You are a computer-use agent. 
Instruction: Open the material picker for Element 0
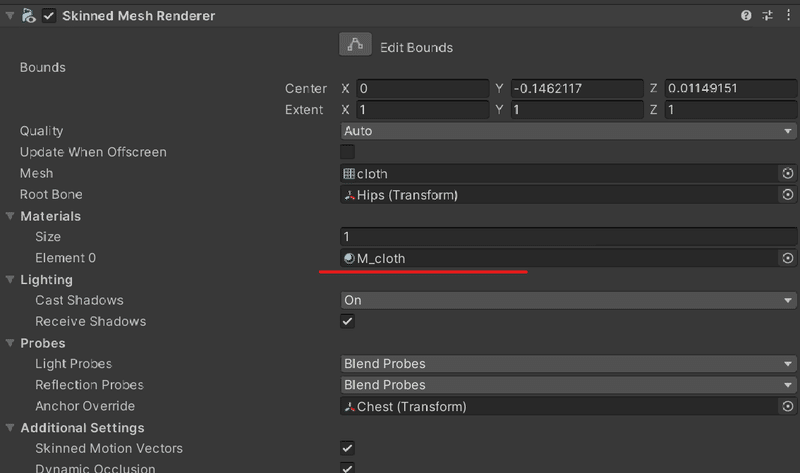(787, 258)
